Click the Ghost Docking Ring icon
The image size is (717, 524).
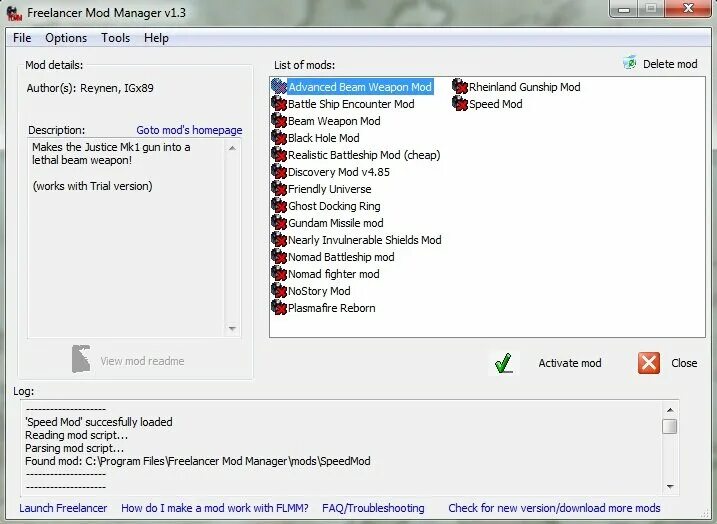(279, 205)
